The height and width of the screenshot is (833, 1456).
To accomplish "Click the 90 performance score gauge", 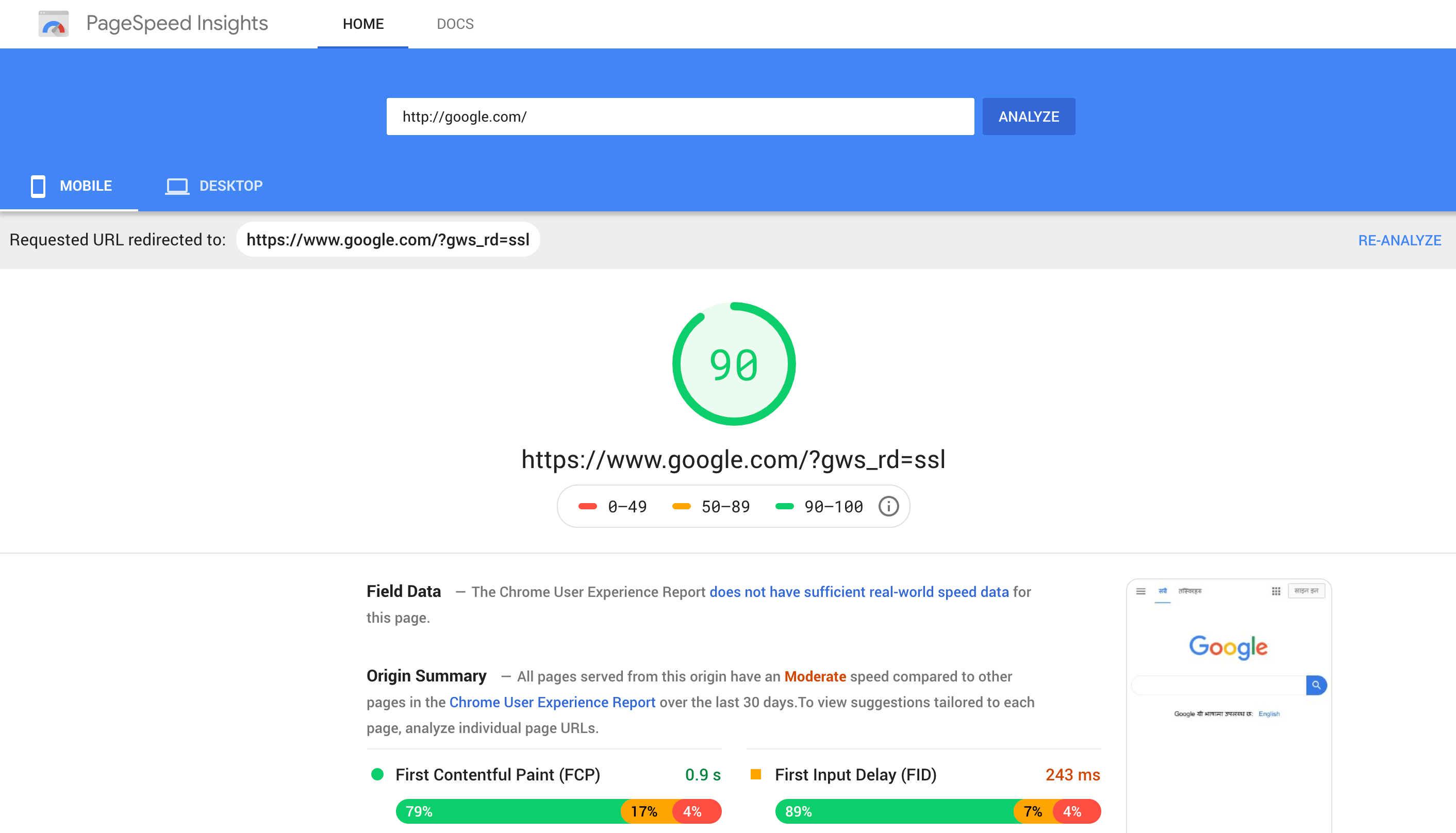I will coord(734,364).
